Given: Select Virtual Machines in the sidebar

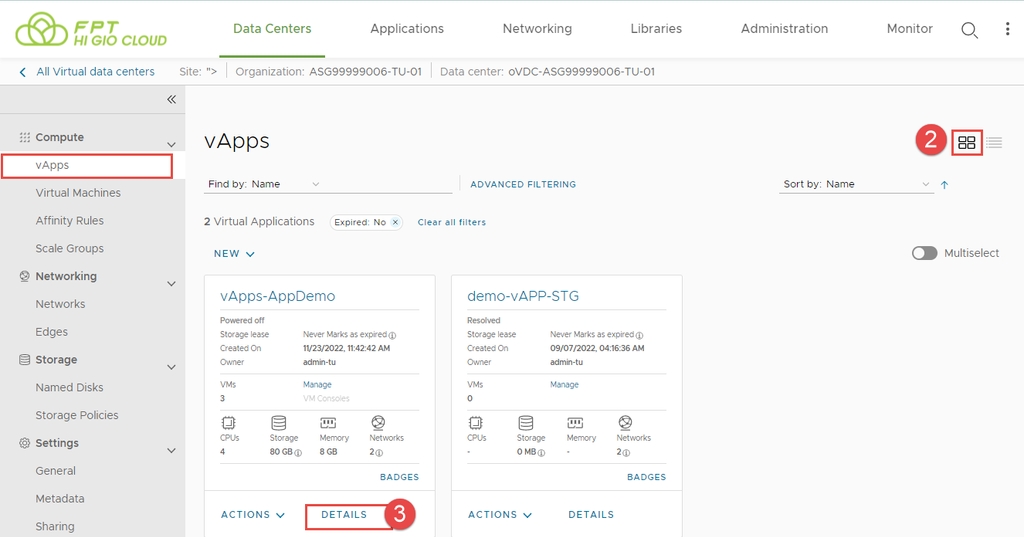Looking at the screenshot, I should [78, 193].
